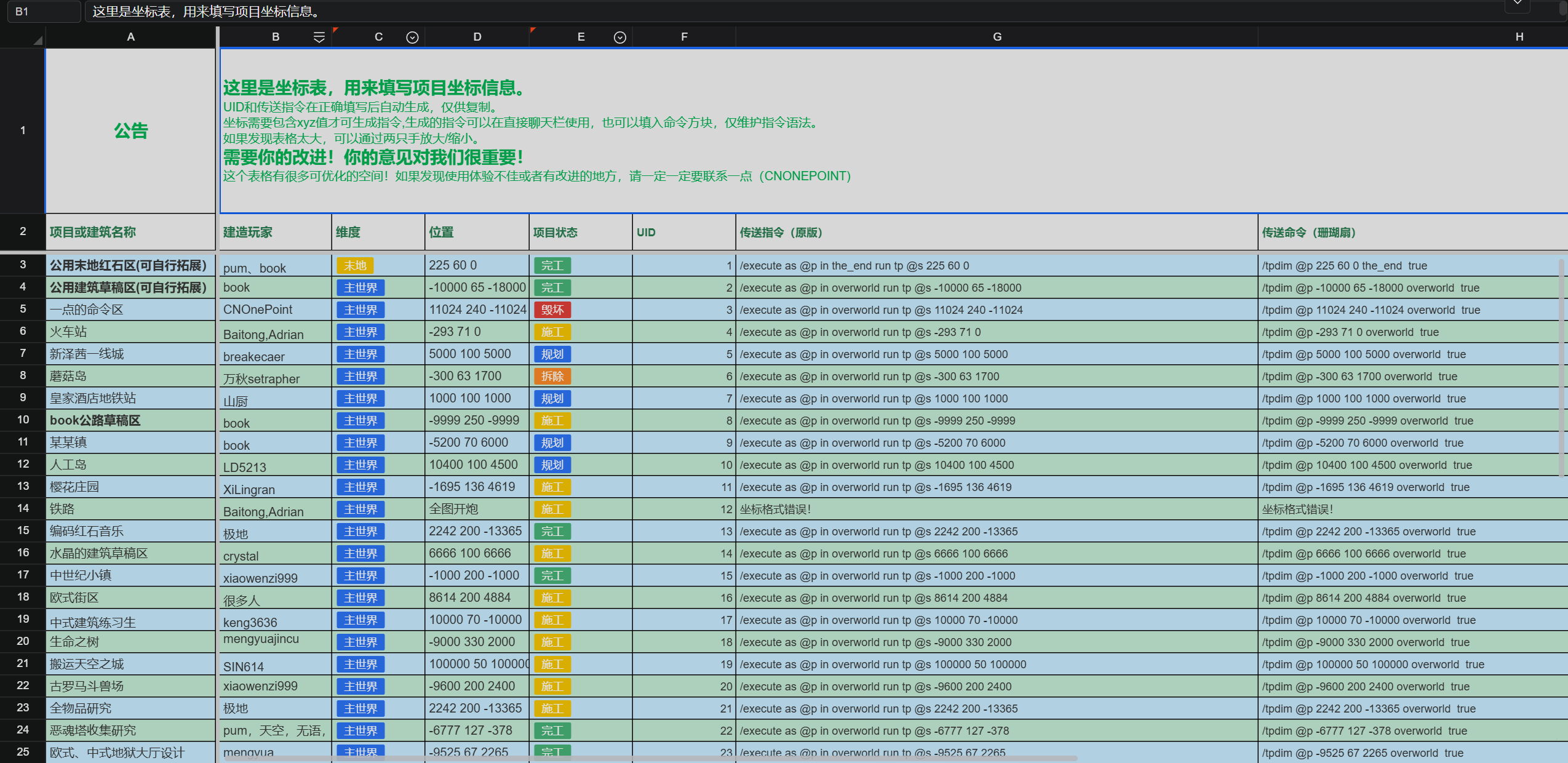
Task: Select the cell 古罗马斗兽场
Action: (x=130, y=686)
